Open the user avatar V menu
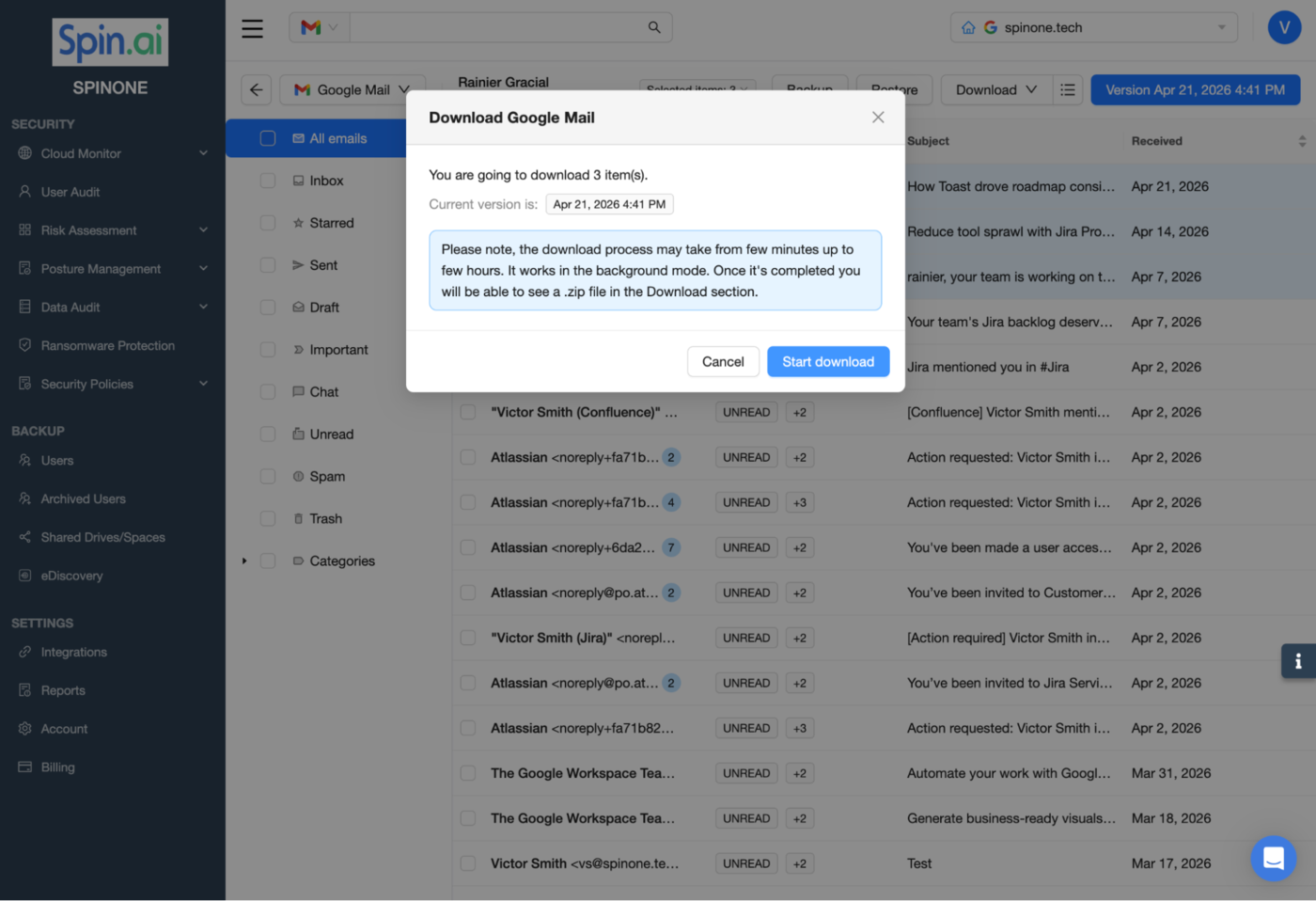The image size is (1316, 901). 1284,27
